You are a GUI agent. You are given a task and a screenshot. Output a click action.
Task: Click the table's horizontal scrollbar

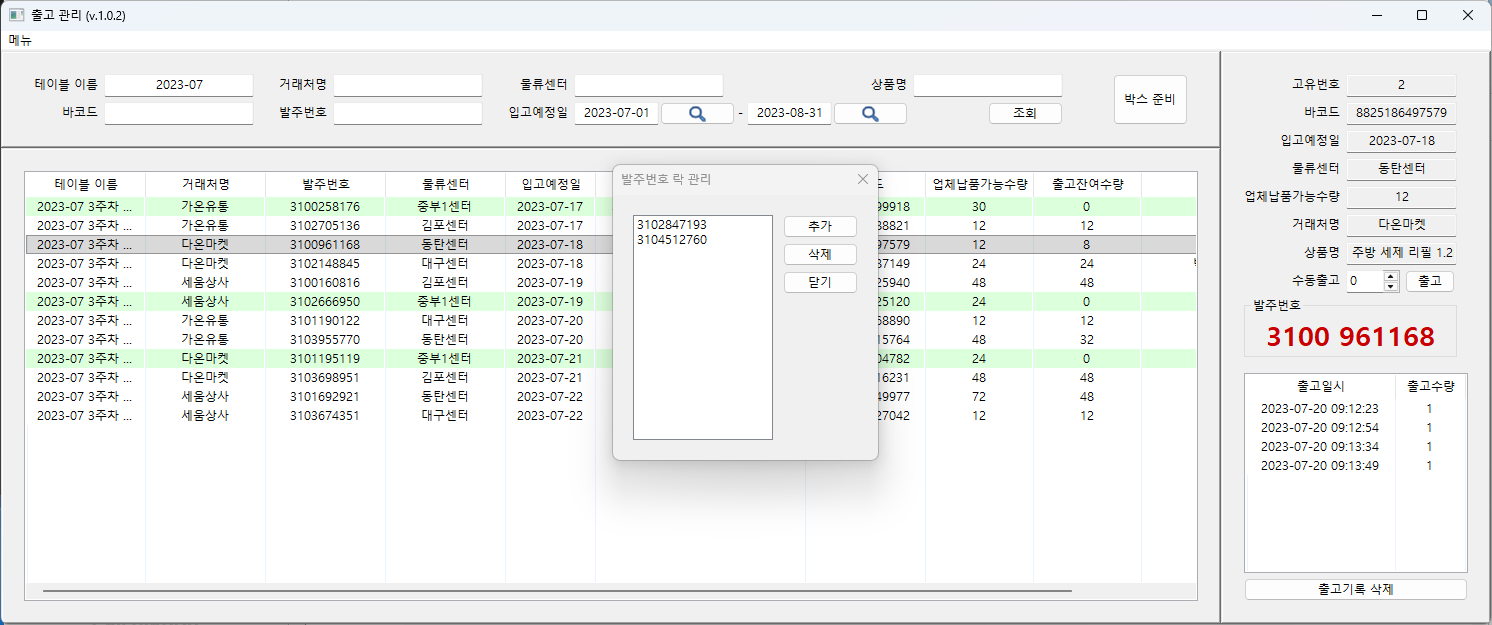557,591
